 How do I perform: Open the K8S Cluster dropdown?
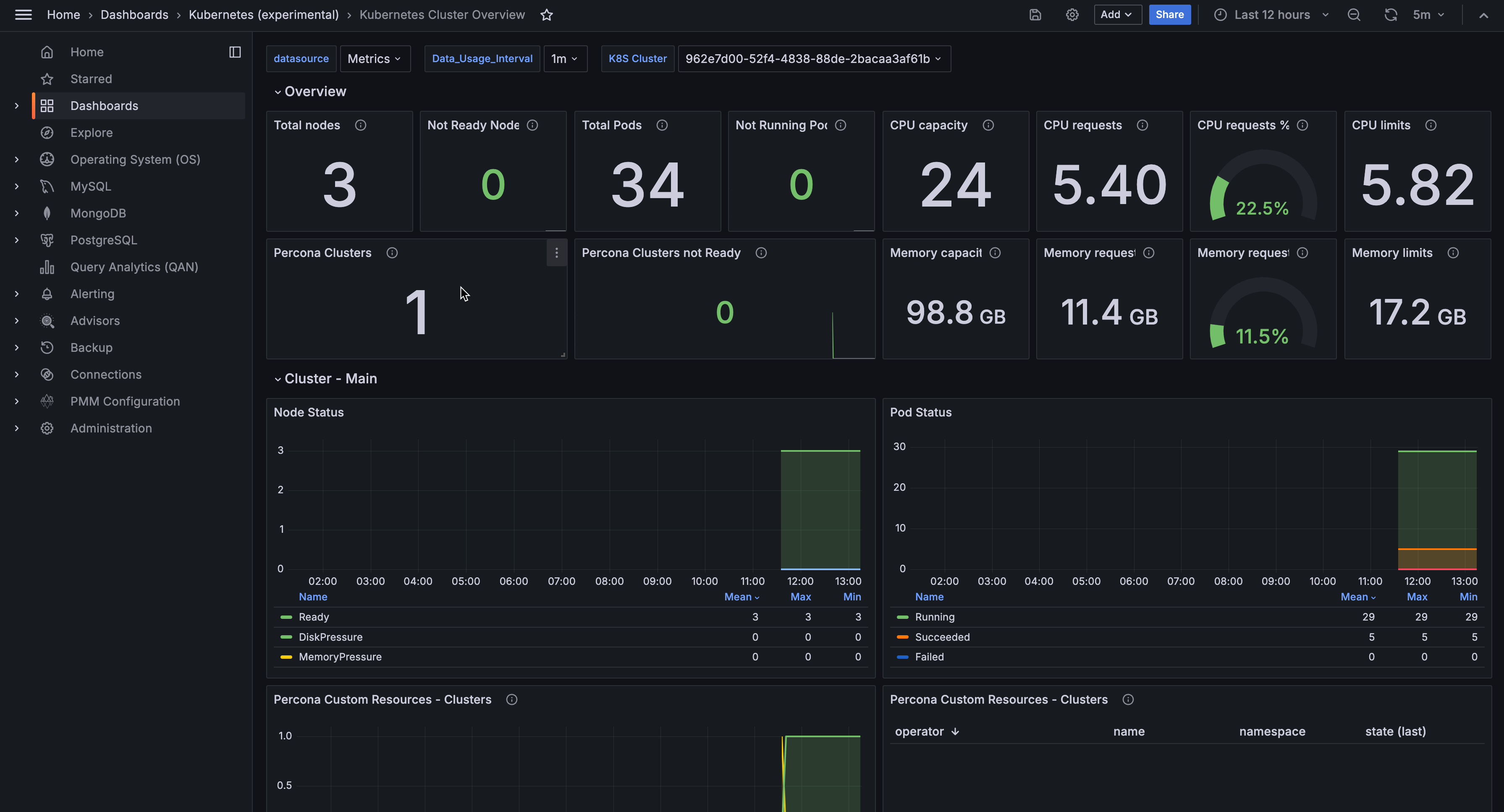pyautogui.click(x=813, y=59)
